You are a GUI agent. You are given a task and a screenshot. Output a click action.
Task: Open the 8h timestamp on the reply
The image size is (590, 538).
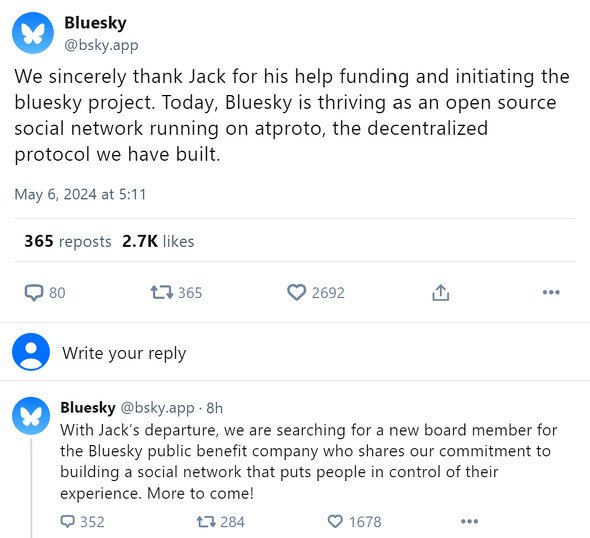click(214, 408)
